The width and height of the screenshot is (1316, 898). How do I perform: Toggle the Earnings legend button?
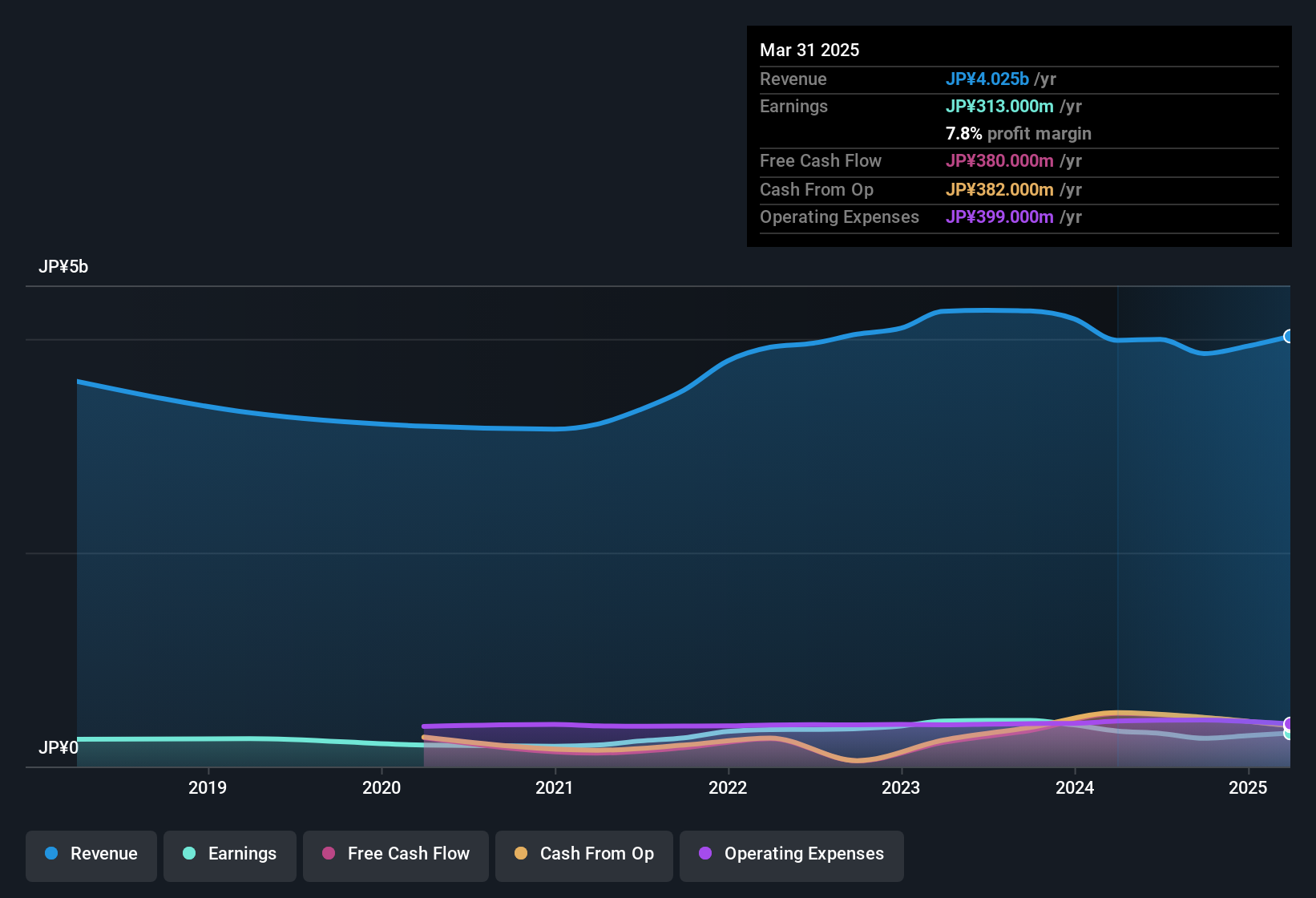230,856
